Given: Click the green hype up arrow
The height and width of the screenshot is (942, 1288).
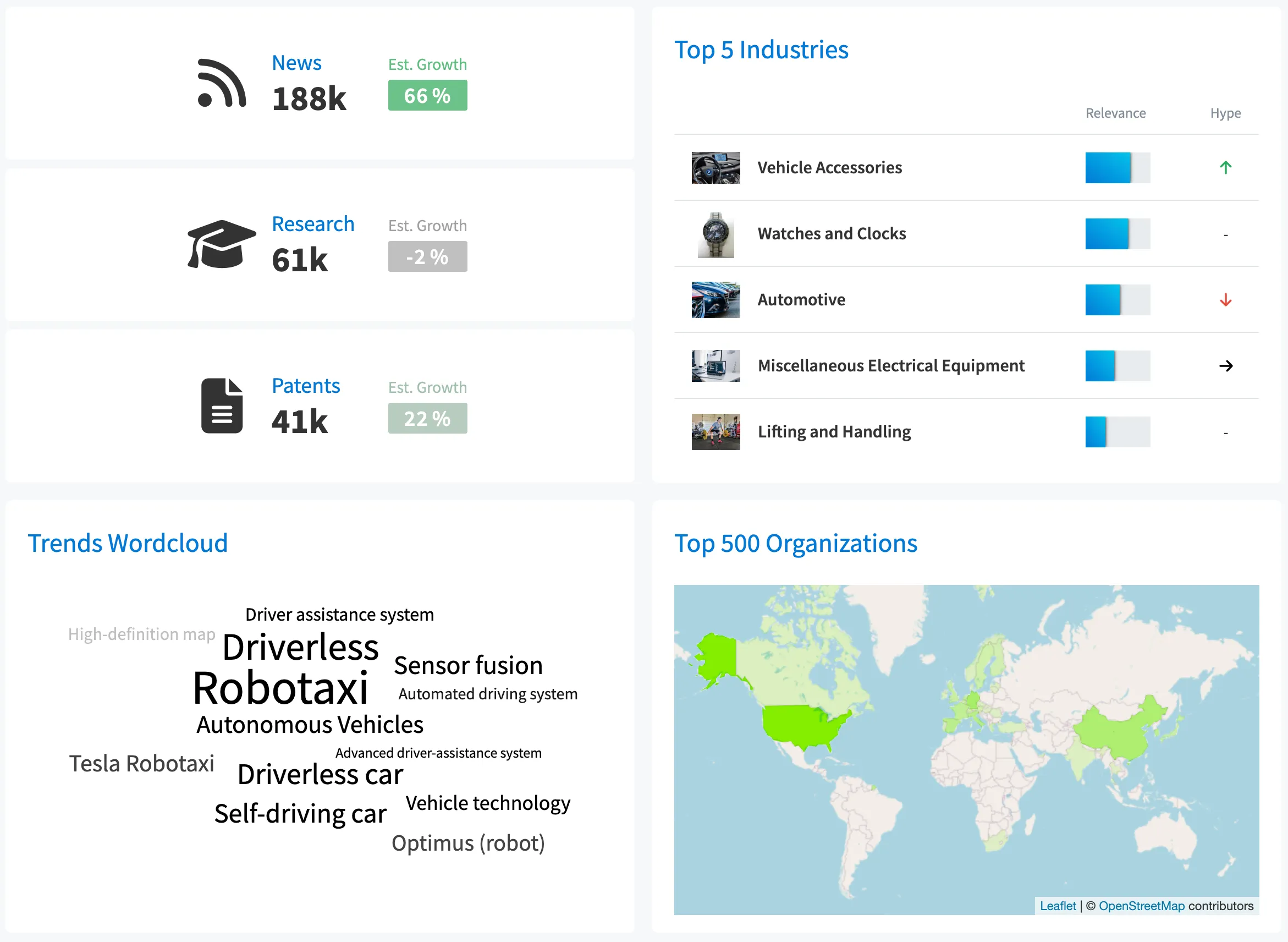Looking at the screenshot, I should 1225,168.
